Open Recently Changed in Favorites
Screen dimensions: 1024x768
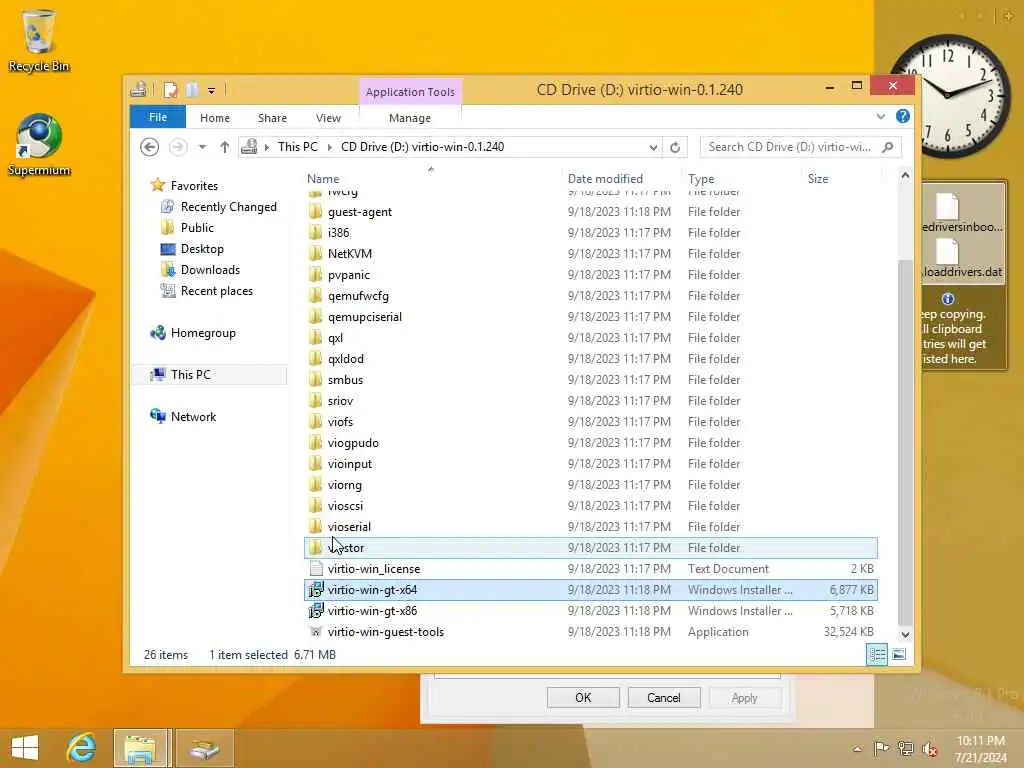(229, 207)
